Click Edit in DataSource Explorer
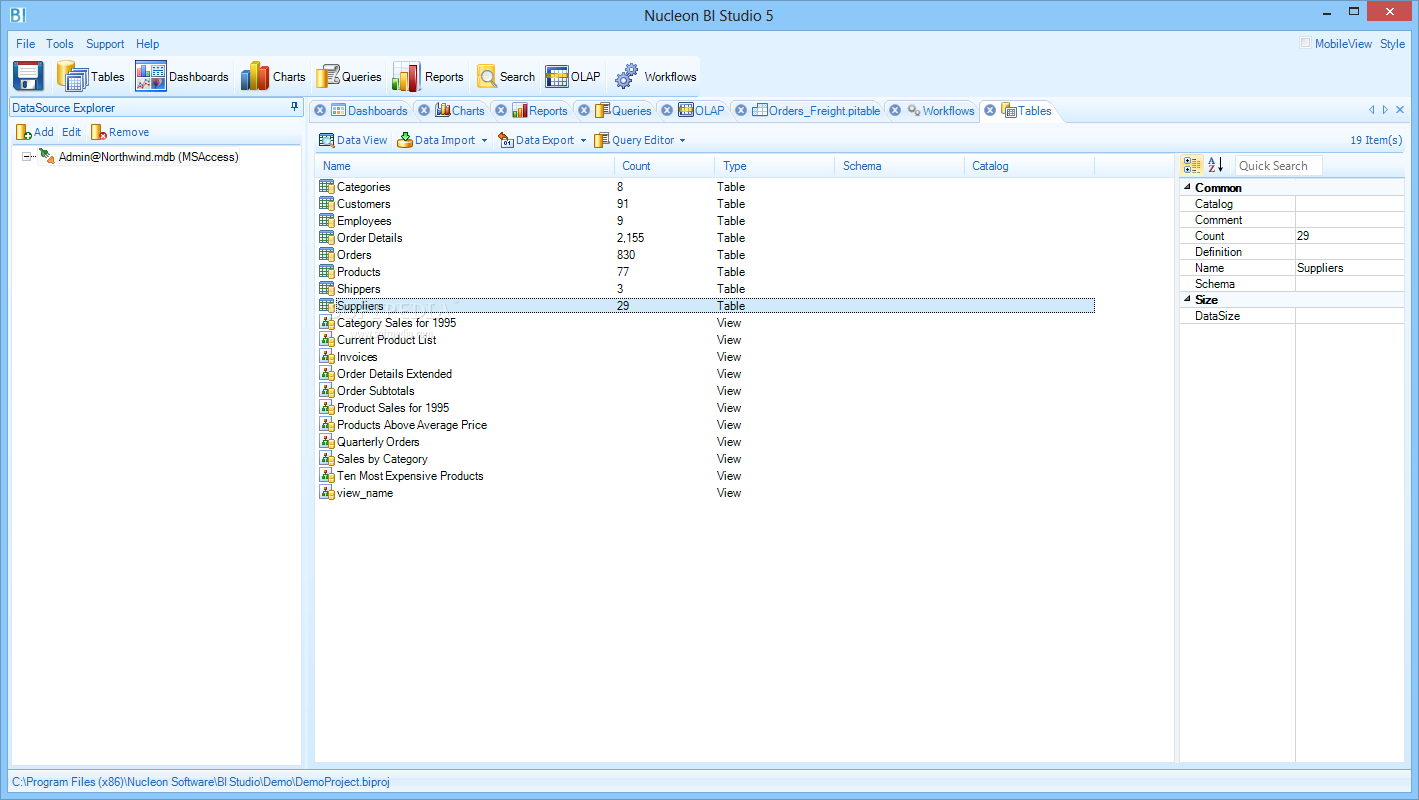This screenshot has height=800, width=1419. [x=71, y=132]
